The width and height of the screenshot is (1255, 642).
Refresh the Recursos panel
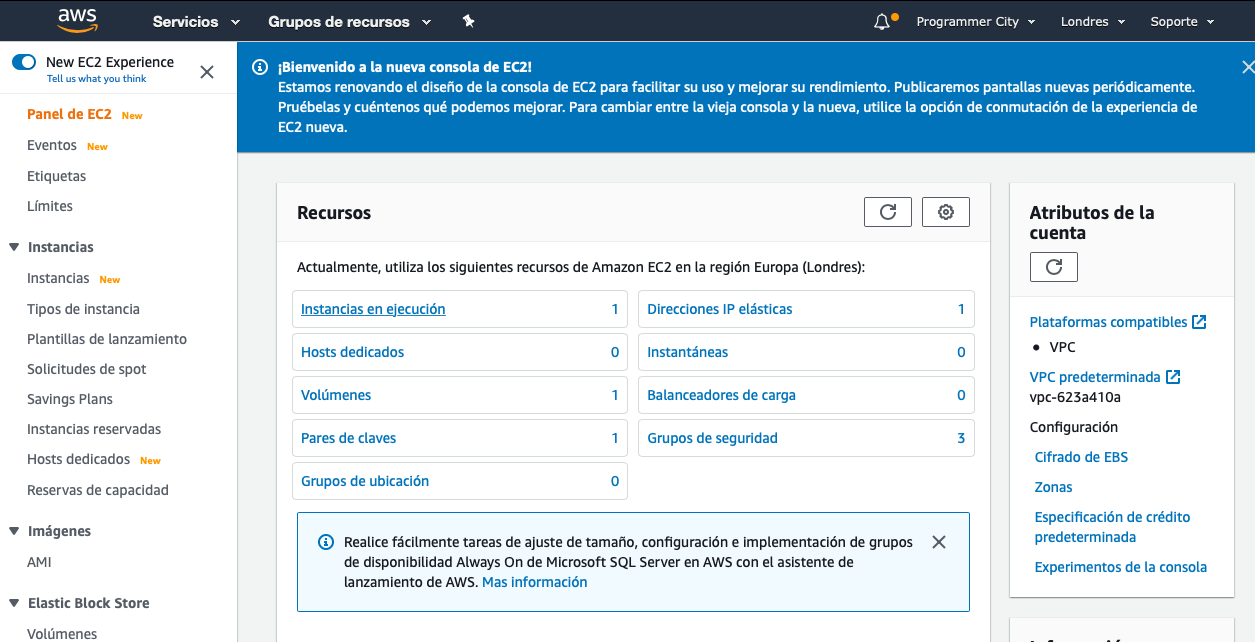pyautogui.click(x=888, y=212)
